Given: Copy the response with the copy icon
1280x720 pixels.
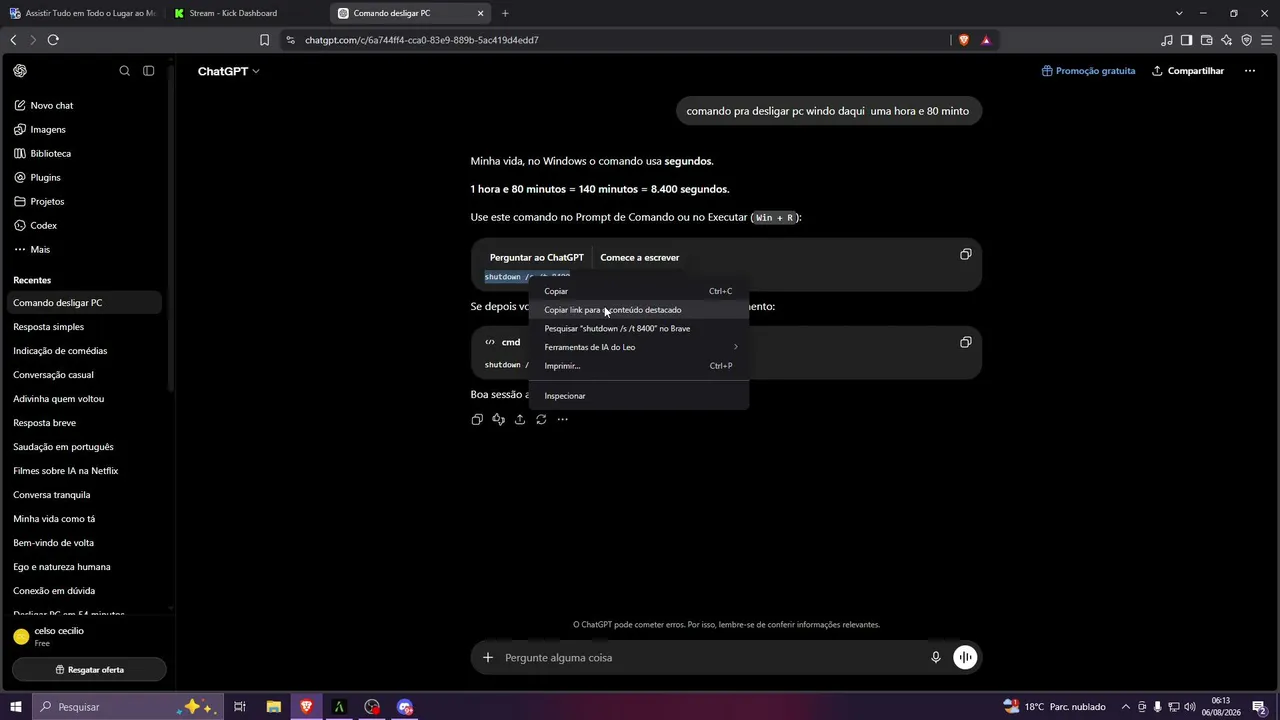Looking at the screenshot, I should [477, 419].
